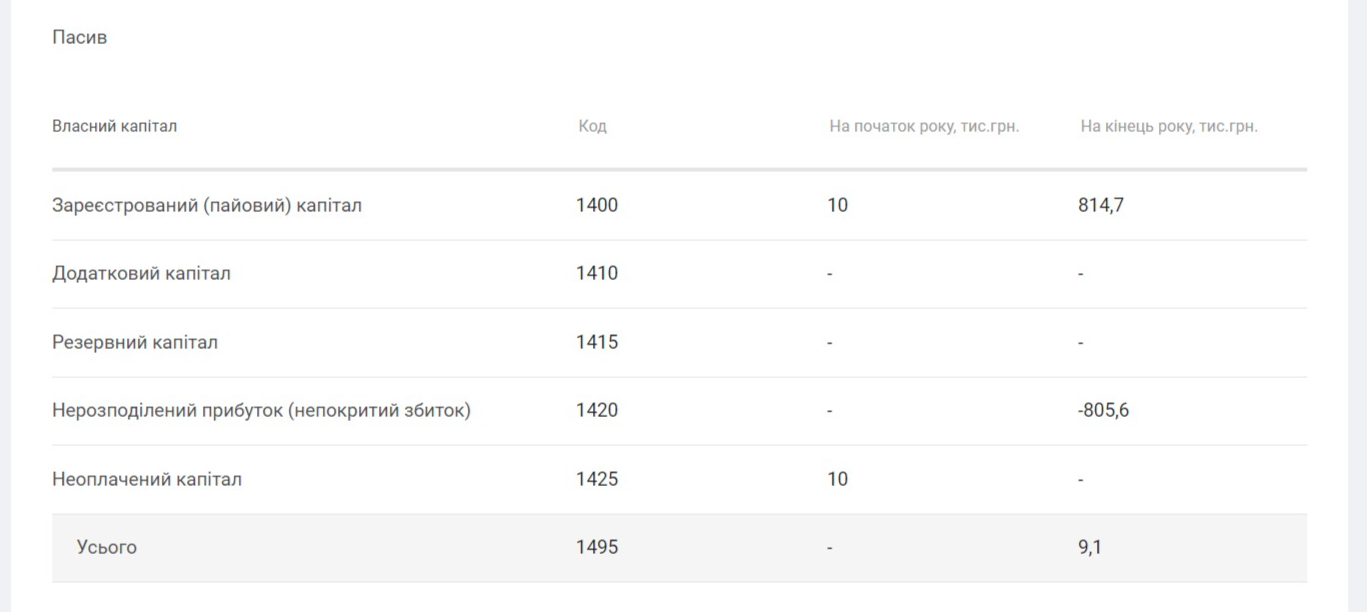Viewport: 1367px width, 612px height.
Task: Click the 9,1 total value
Action: coord(1090,548)
